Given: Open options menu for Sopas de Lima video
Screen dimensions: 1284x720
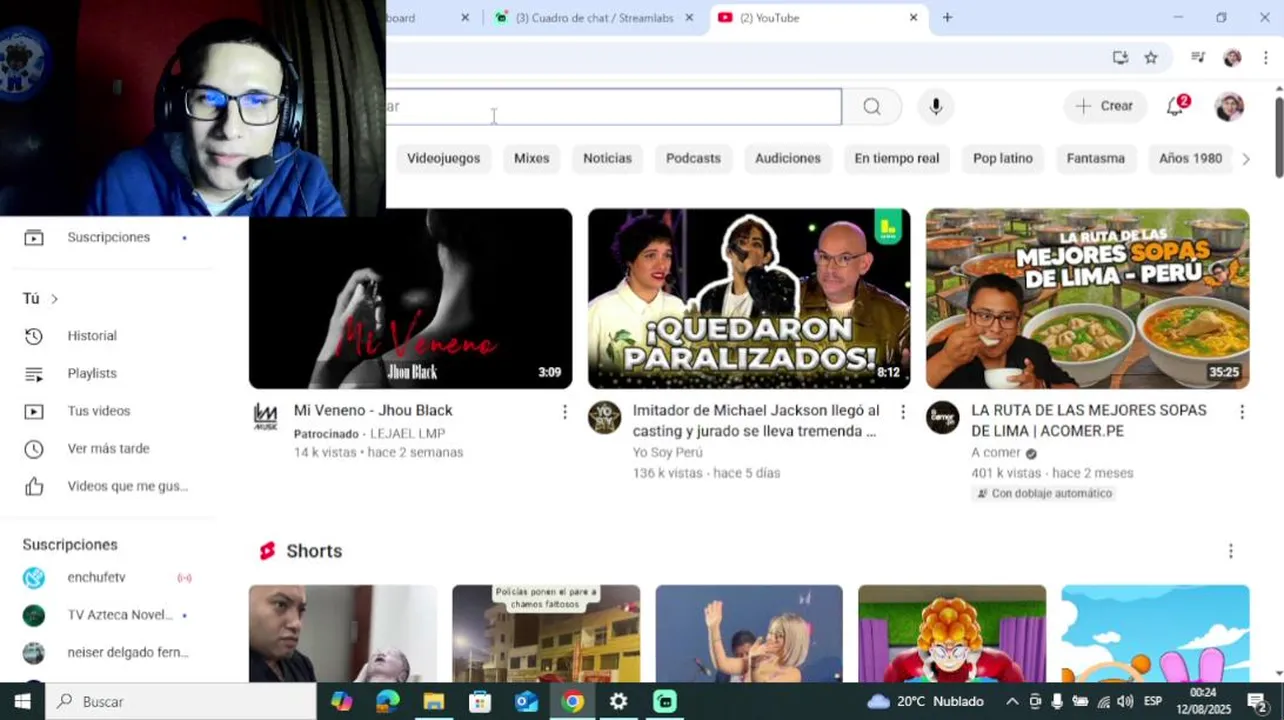Looking at the screenshot, I should 1242,412.
